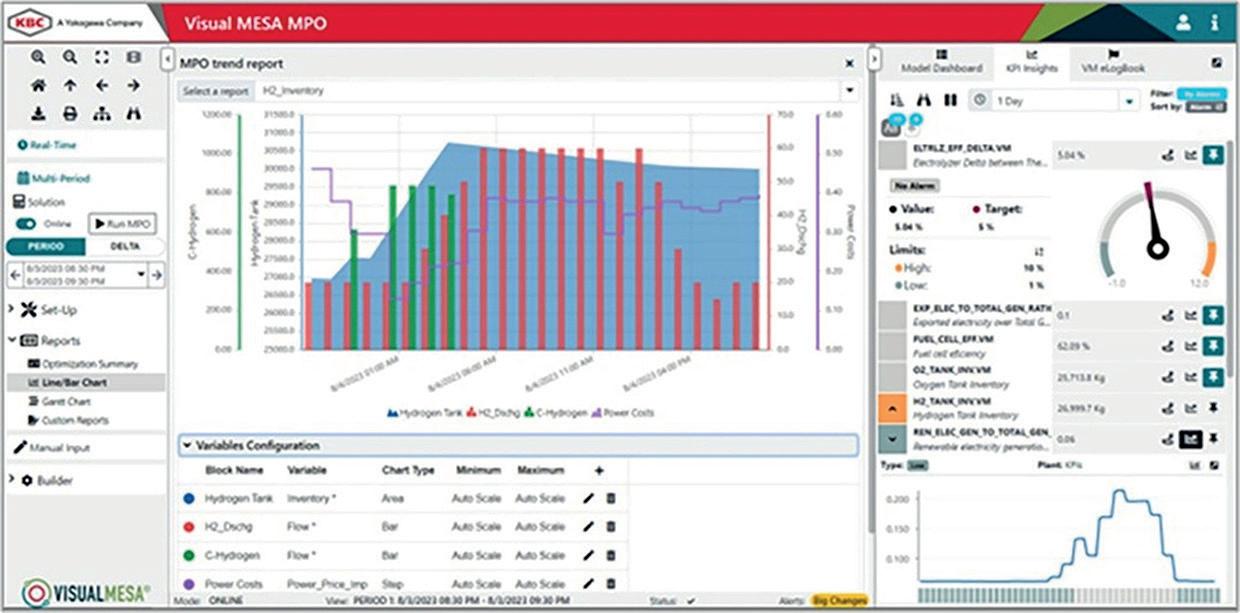
Task: Click the print icon
Action: (x=70, y=114)
